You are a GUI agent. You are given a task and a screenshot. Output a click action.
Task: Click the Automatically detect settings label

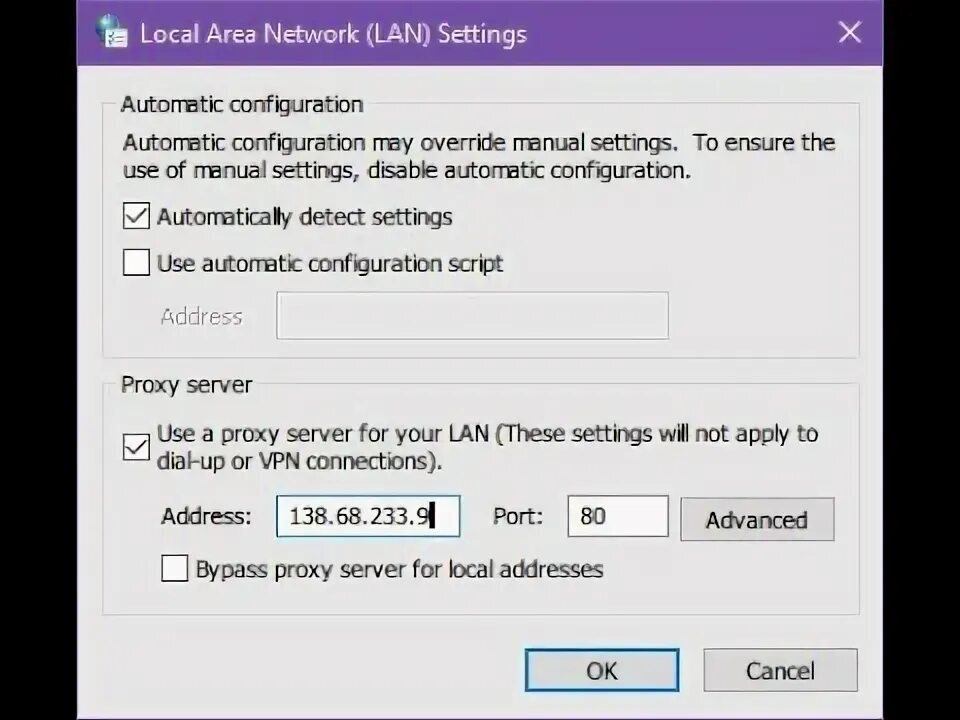pyautogui.click(x=304, y=217)
